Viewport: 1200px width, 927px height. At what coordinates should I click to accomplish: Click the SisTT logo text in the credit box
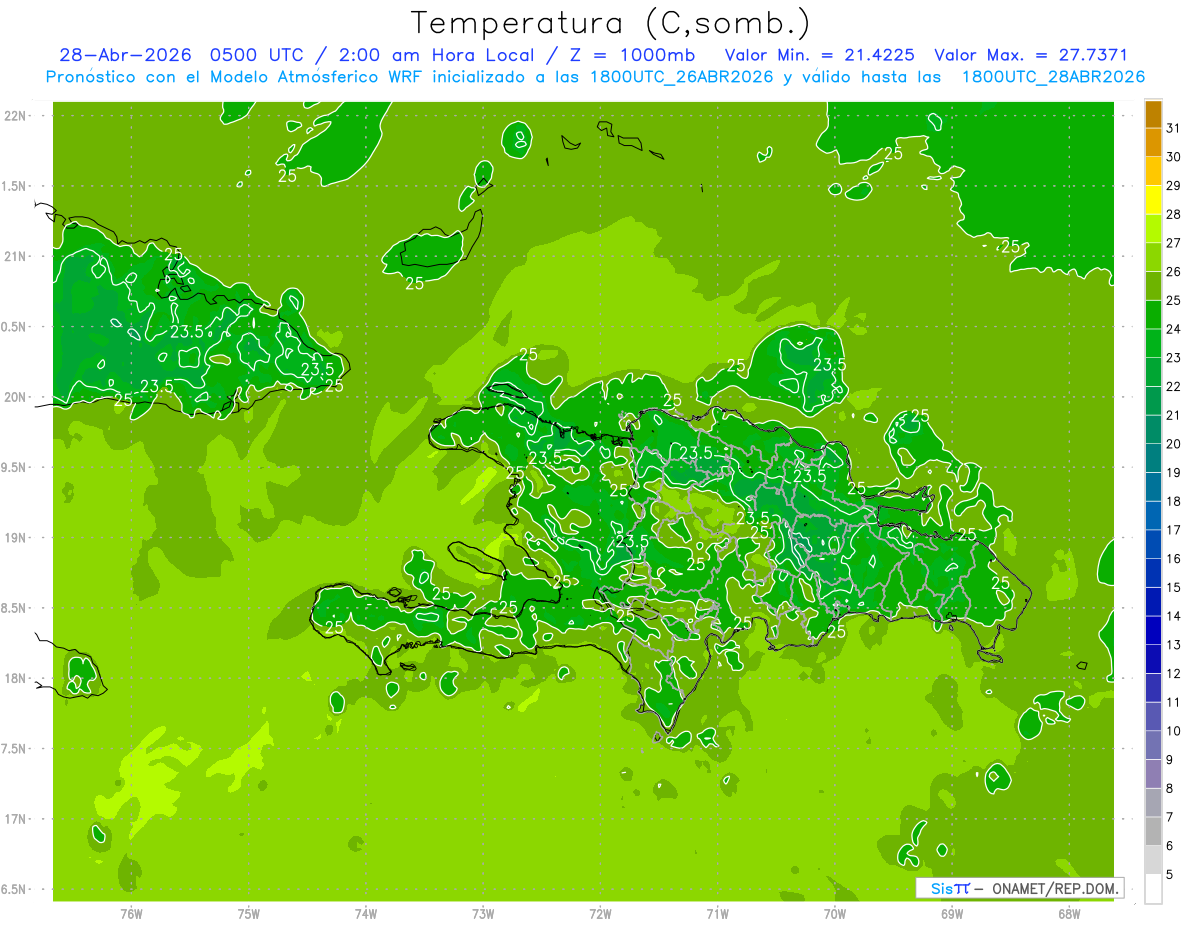click(x=950, y=888)
